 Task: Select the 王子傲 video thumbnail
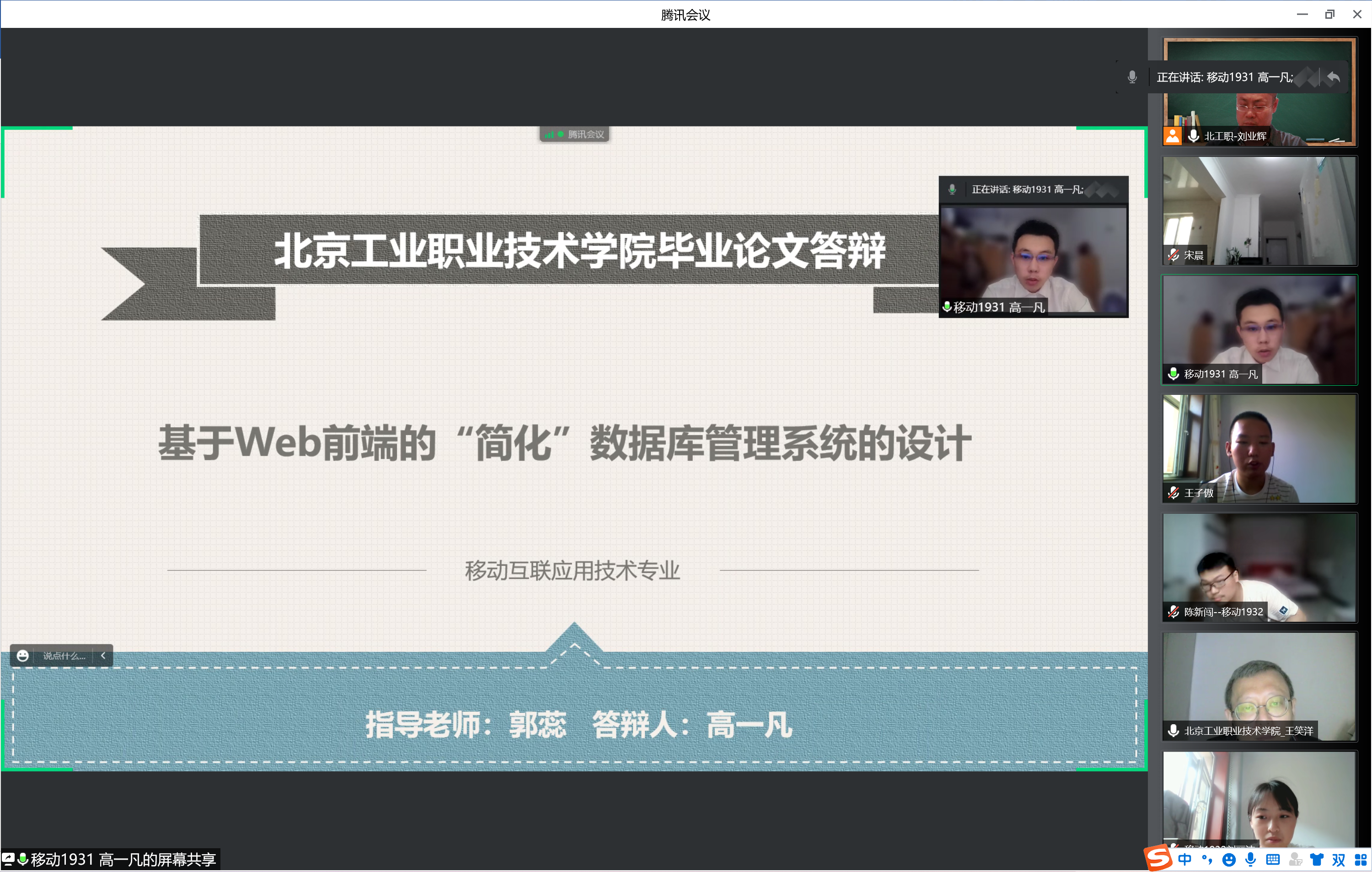pos(1259,449)
